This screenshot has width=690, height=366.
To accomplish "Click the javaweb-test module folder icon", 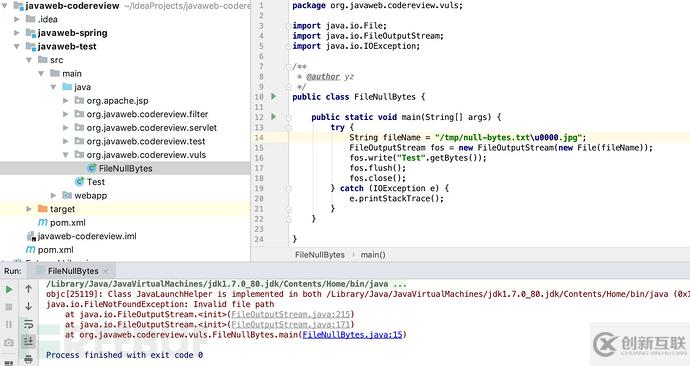I will tap(30, 46).
